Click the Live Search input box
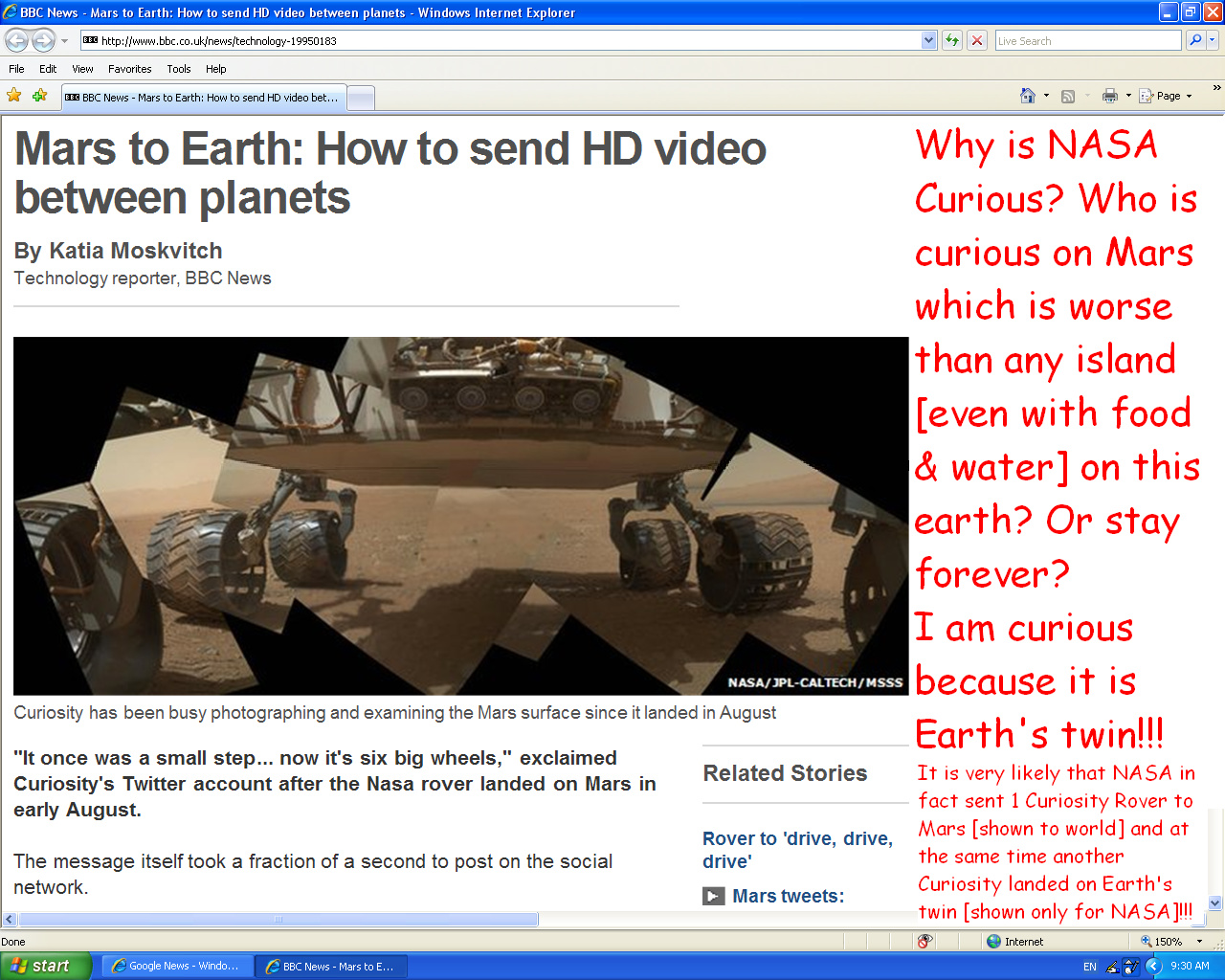Image resolution: width=1225 pixels, height=980 pixels. click(x=1088, y=40)
